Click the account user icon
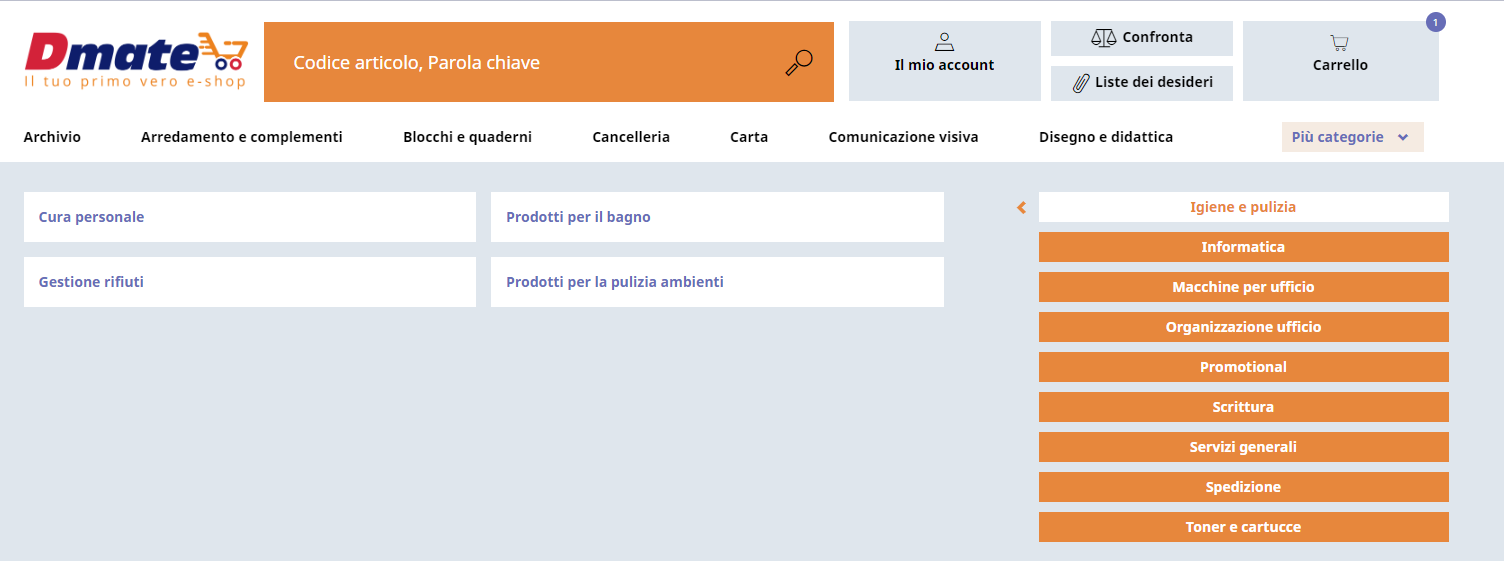The height and width of the screenshot is (561, 1504). click(944, 41)
